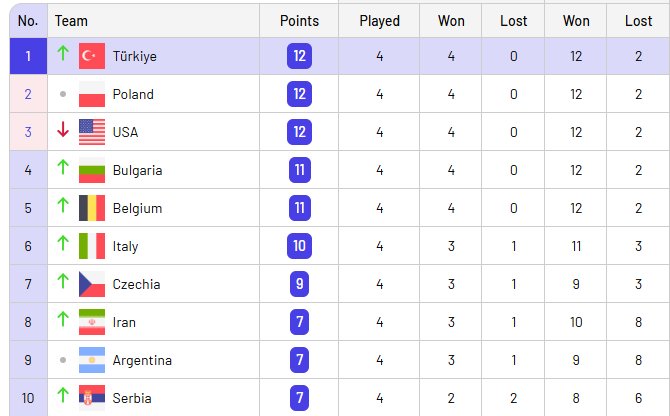Click the No. column header
The height and width of the screenshot is (416, 670).
(x=28, y=21)
